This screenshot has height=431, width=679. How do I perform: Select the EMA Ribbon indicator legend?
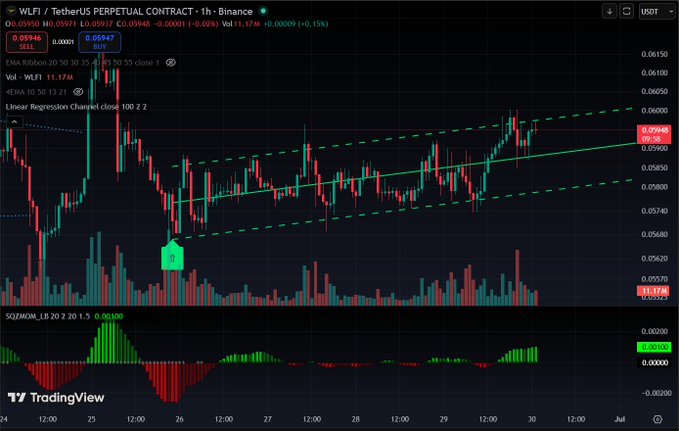coord(82,62)
